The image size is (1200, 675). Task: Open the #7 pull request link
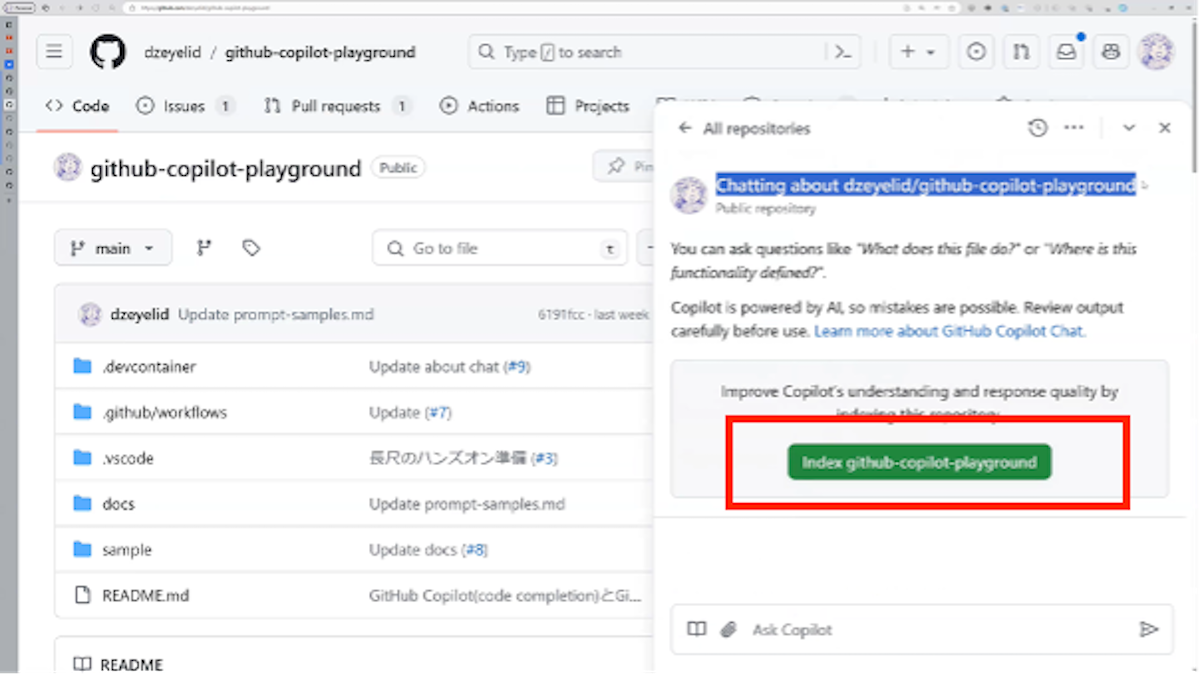point(438,412)
